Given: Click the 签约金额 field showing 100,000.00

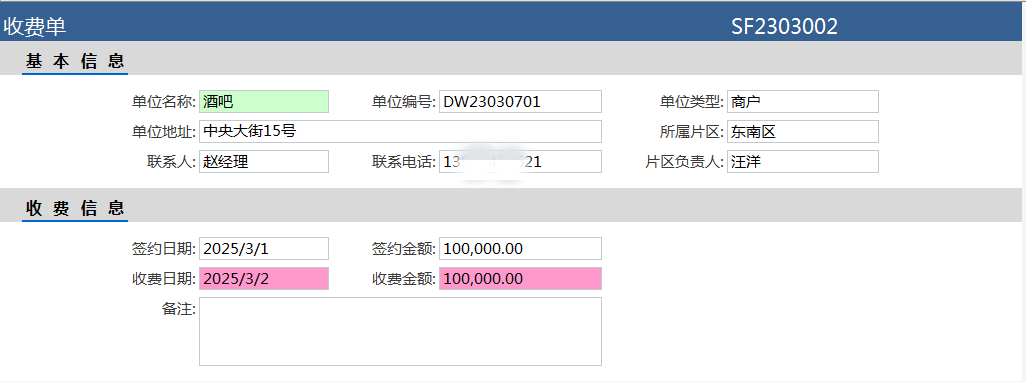Looking at the screenshot, I should pyautogui.click(x=520, y=249).
